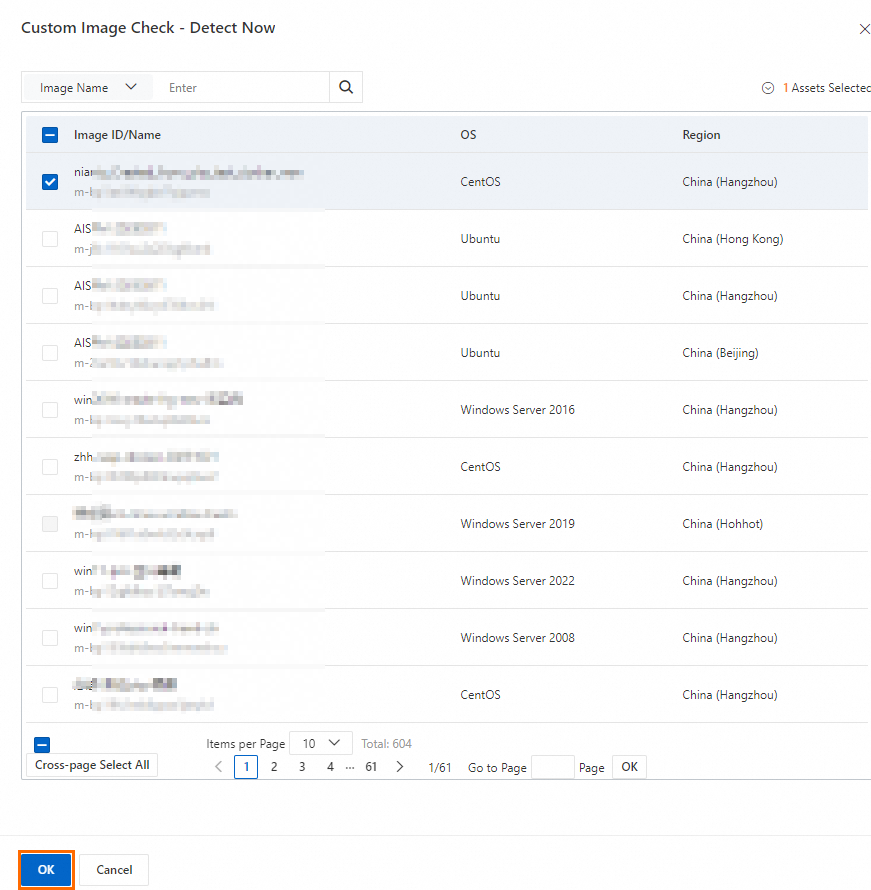Check the Ubuntu China (Hong Kong) row checkbox
This screenshot has height=890, width=871.
pyautogui.click(x=50, y=239)
